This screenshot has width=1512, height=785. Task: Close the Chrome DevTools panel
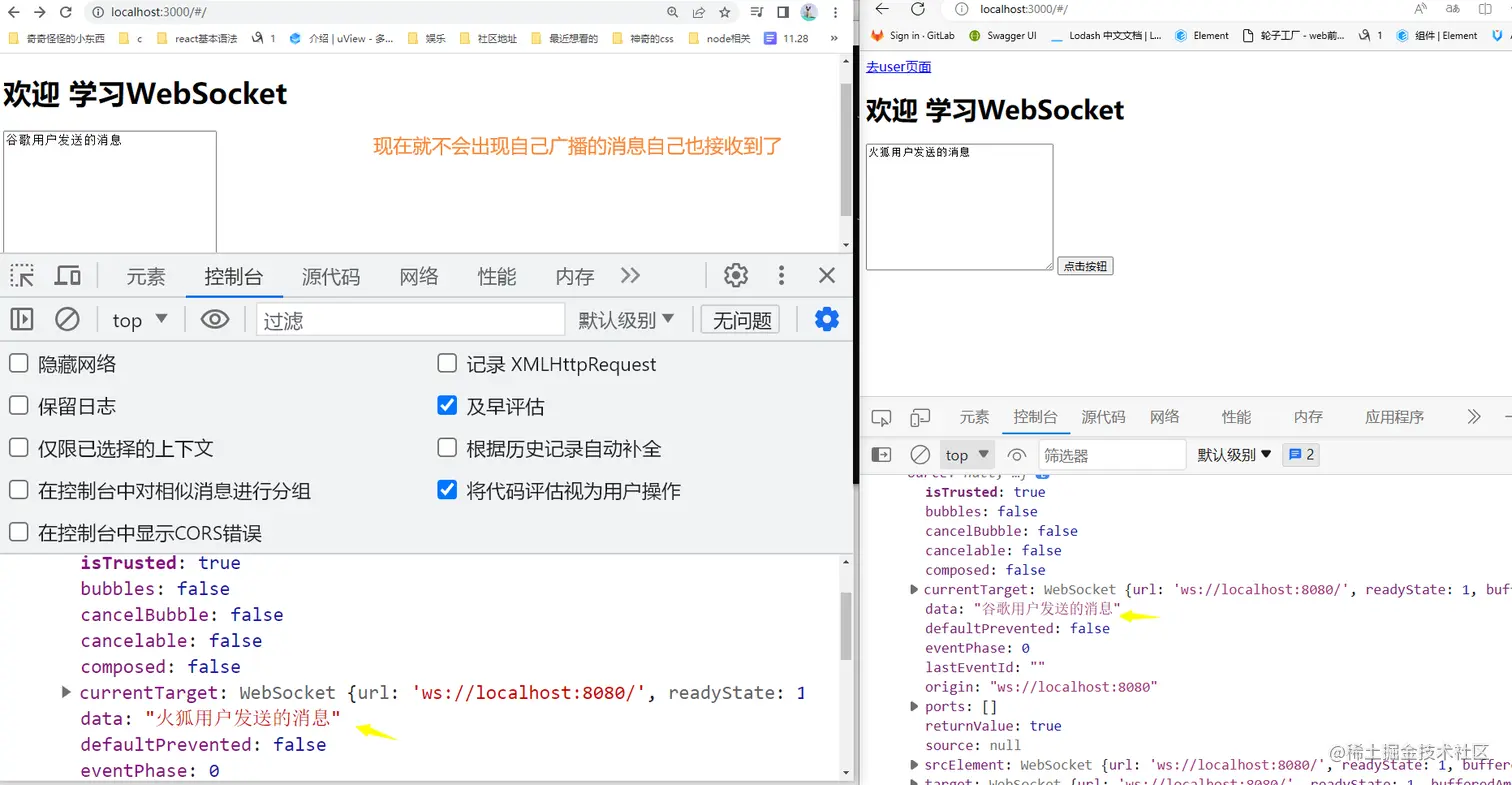click(x=827, y=276)
